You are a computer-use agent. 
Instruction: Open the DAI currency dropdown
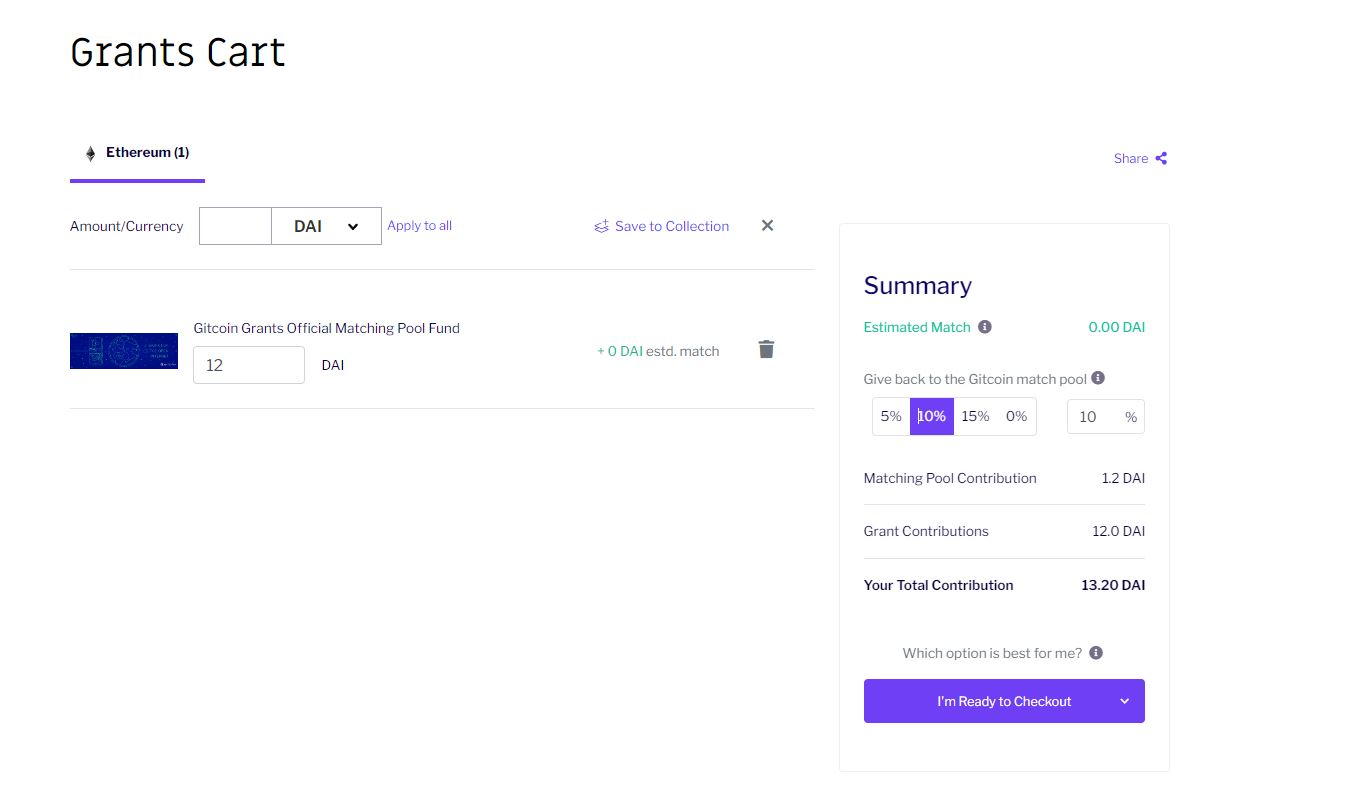point(326,226)
